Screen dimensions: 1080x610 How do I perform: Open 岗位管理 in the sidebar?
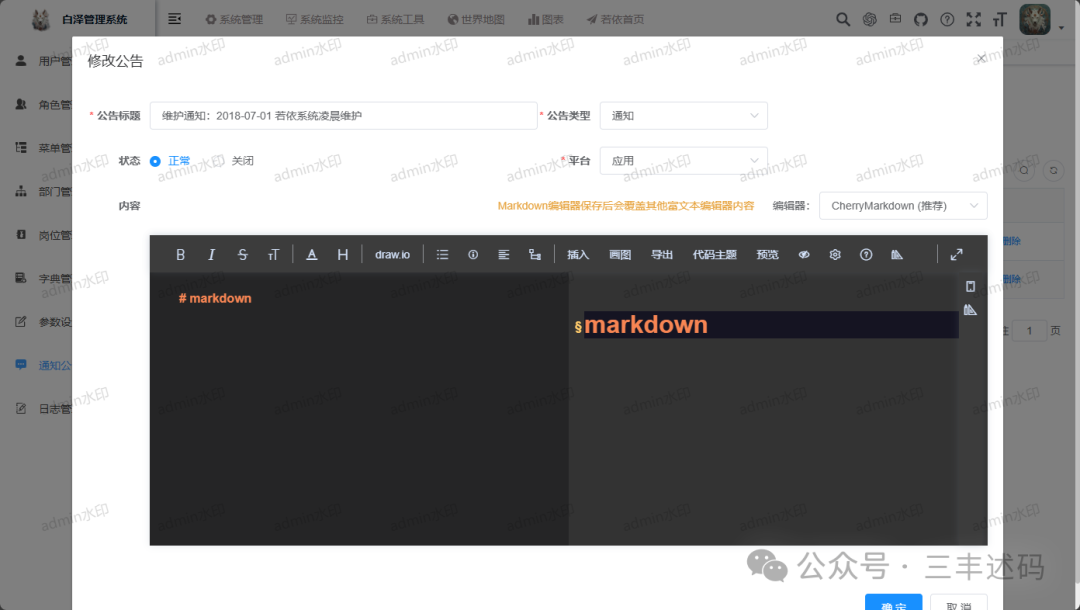click(43, 235)
